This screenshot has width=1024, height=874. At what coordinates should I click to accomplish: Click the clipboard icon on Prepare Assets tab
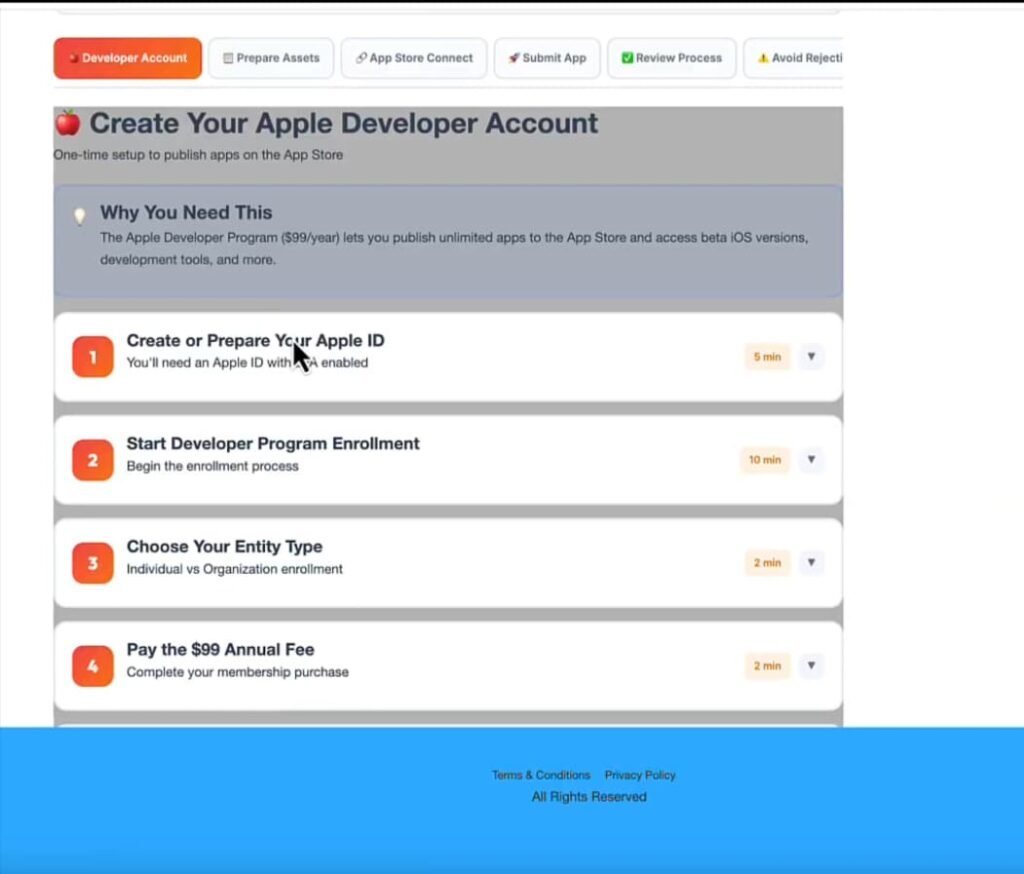(x=229, y=58)
